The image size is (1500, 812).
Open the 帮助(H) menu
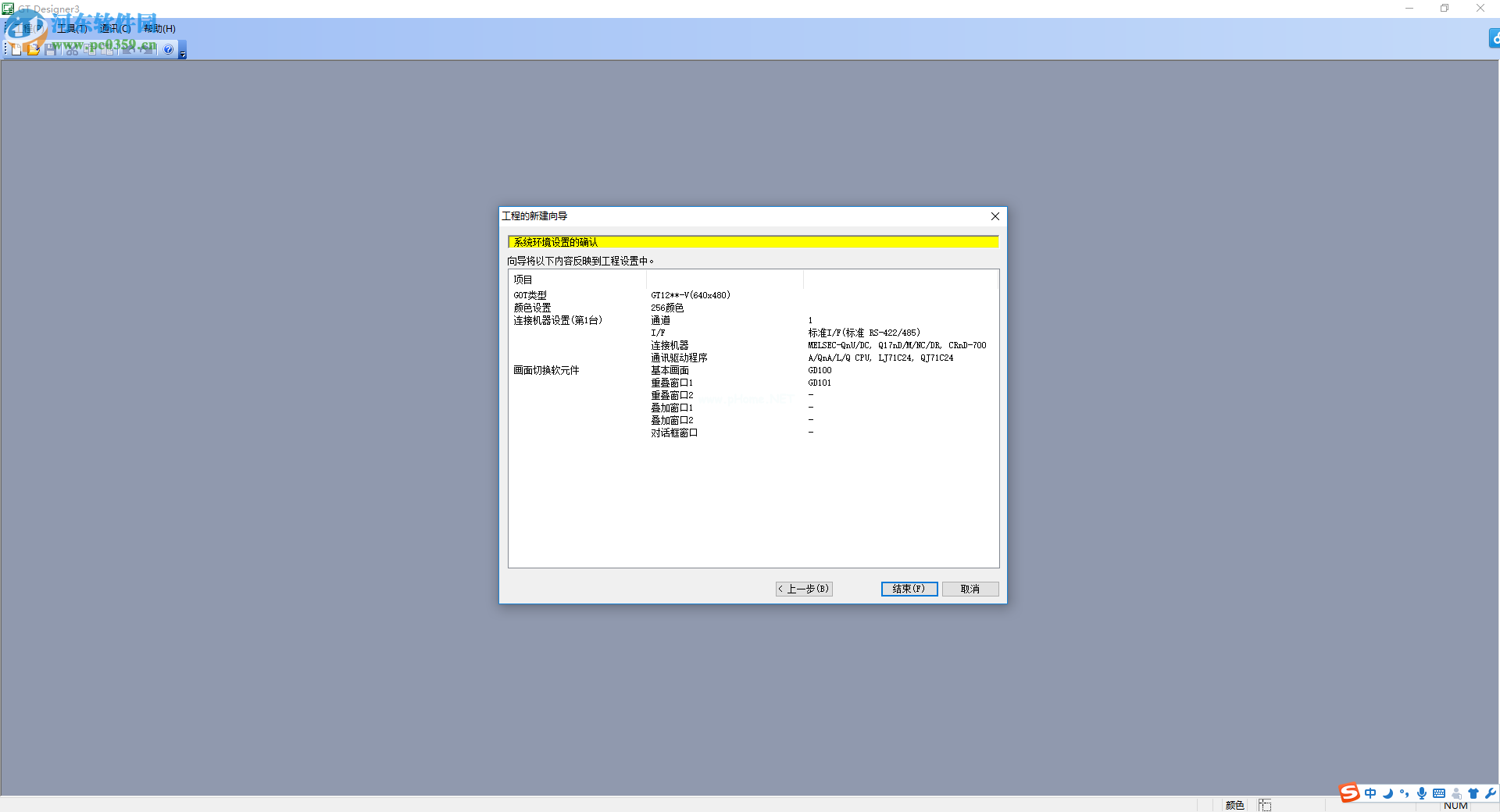(x=159, y=29)
